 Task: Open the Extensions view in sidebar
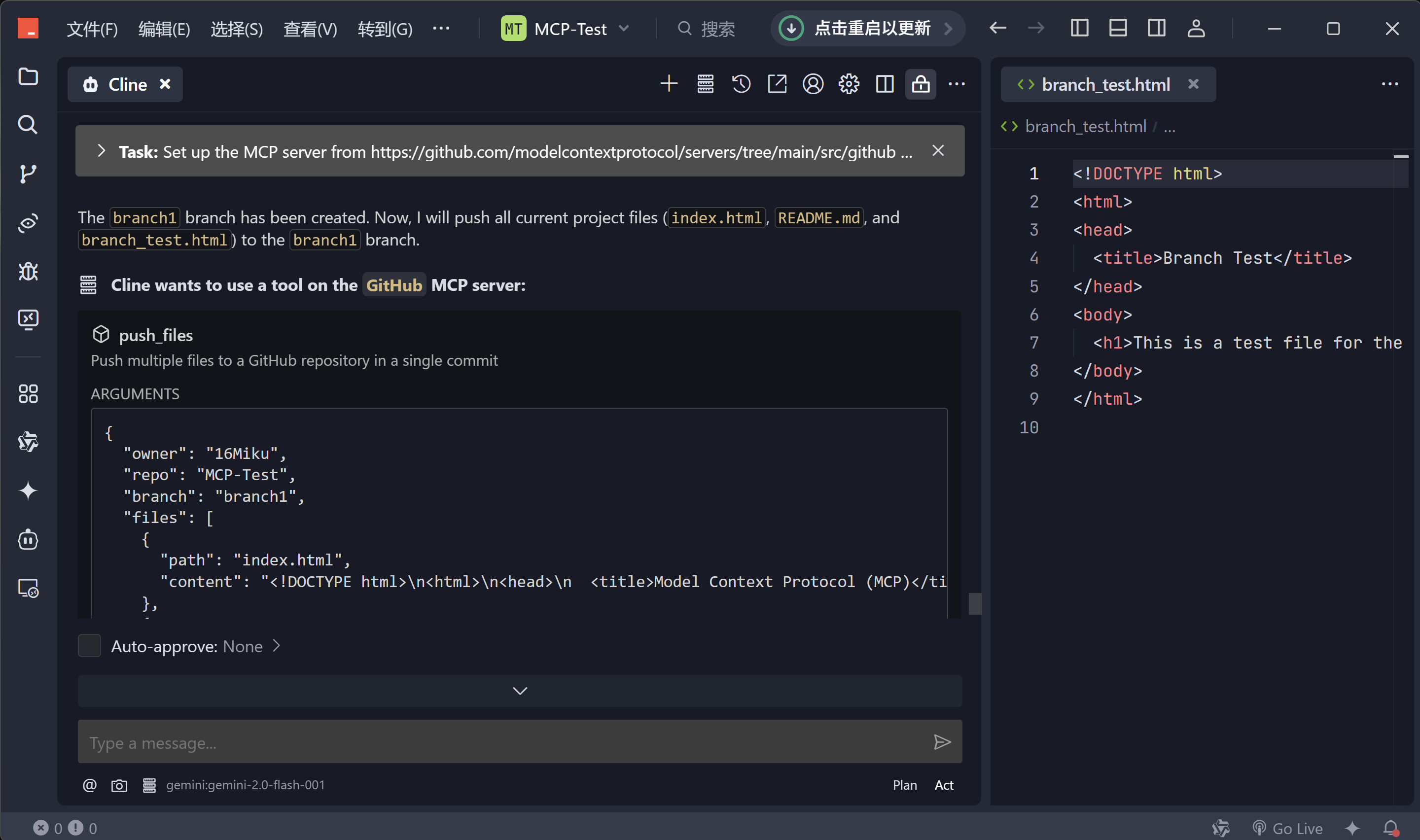(28, 394)
